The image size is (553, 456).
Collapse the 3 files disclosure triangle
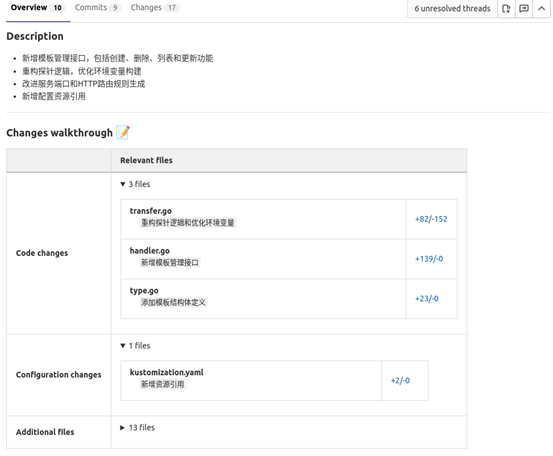point(123,184)
